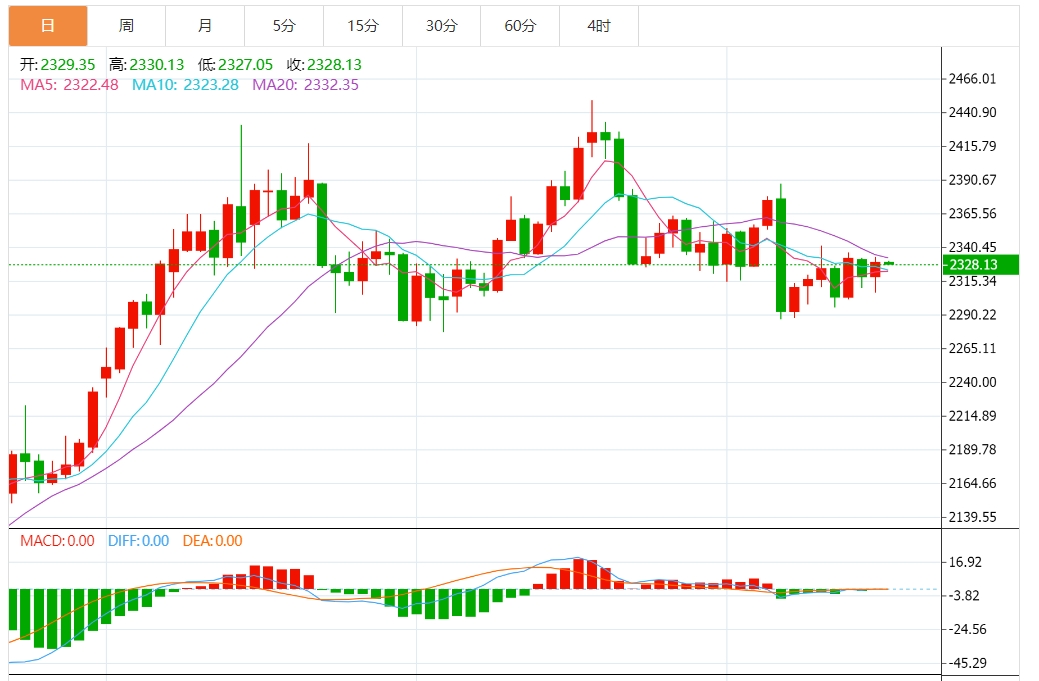Click the 2164.66 price axis label
The width and height of the screenshot is (1039, 681).
972,484
